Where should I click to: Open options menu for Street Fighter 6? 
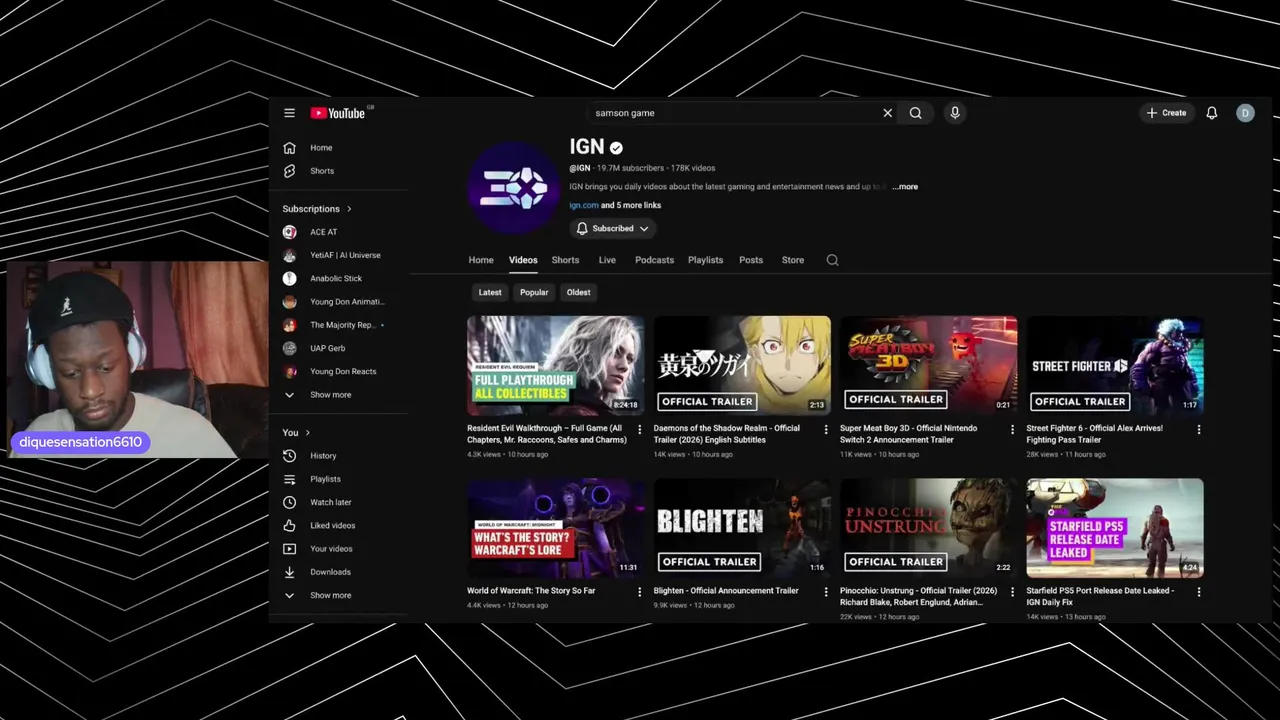click(x=1199, y=430)
